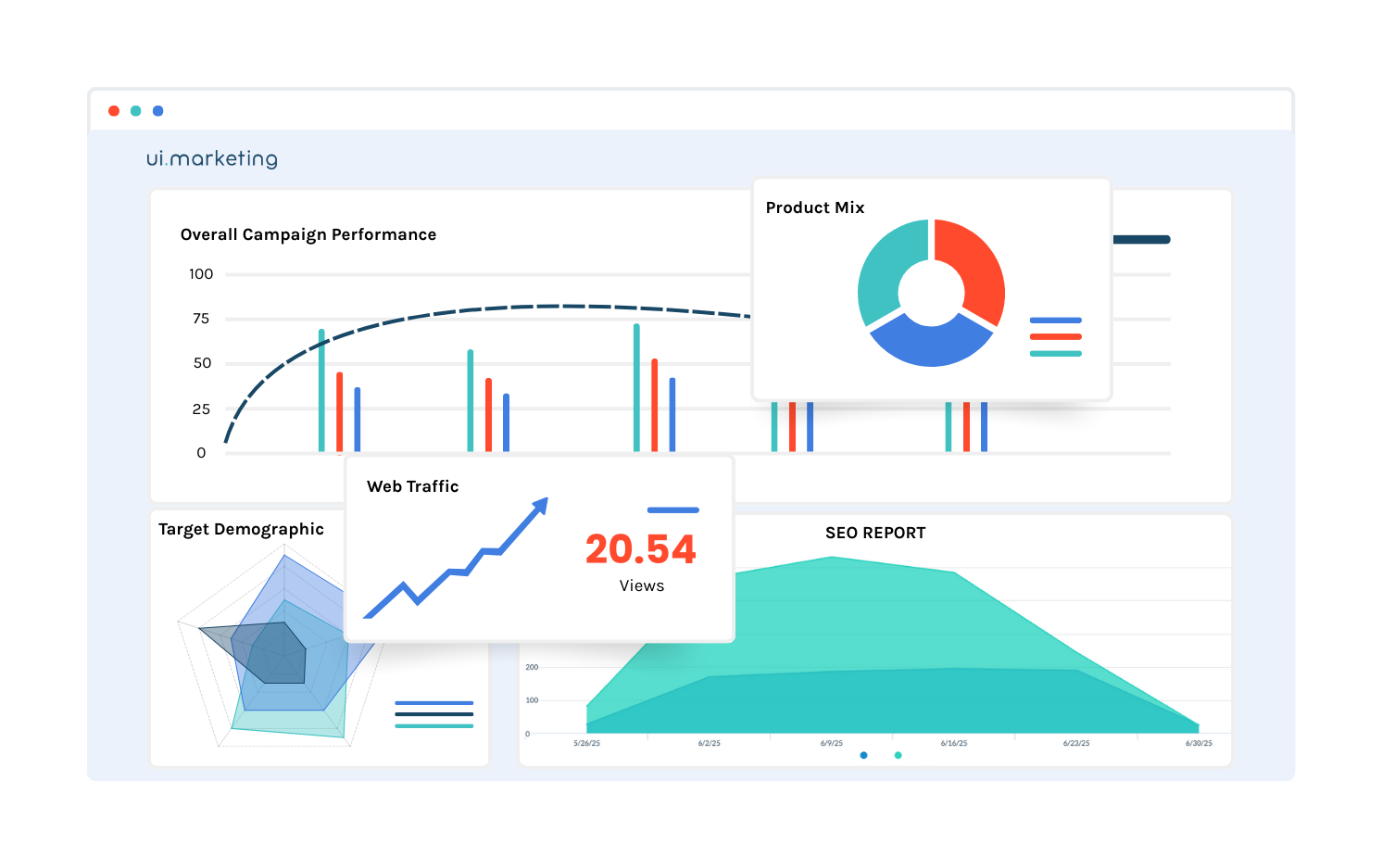Open the SEO REPORT heading
The width and height of the screenshot is (1382, 868).
pyautogui.click(x=875, y=533)
